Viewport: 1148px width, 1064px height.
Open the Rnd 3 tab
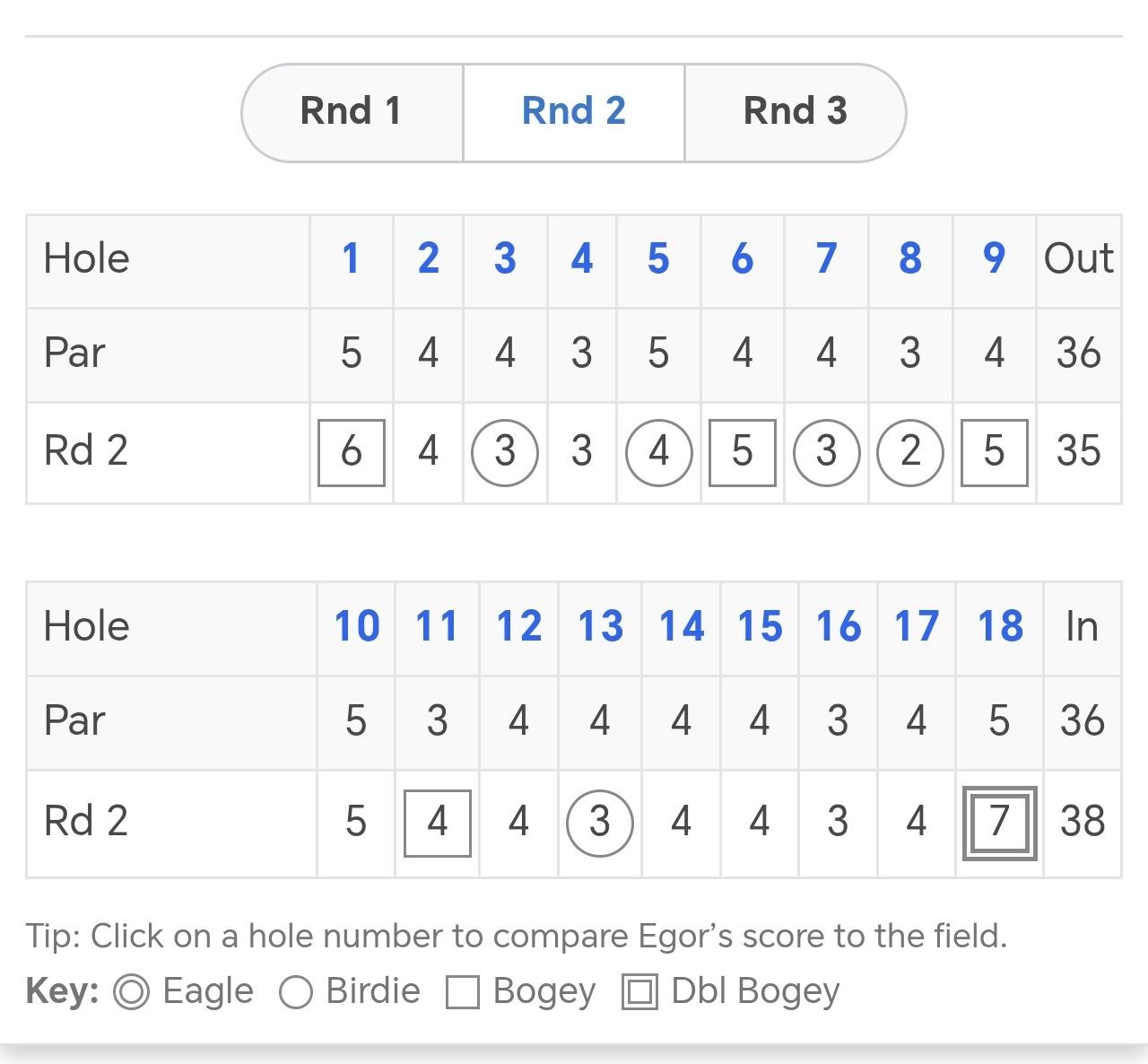click(795, 112)
